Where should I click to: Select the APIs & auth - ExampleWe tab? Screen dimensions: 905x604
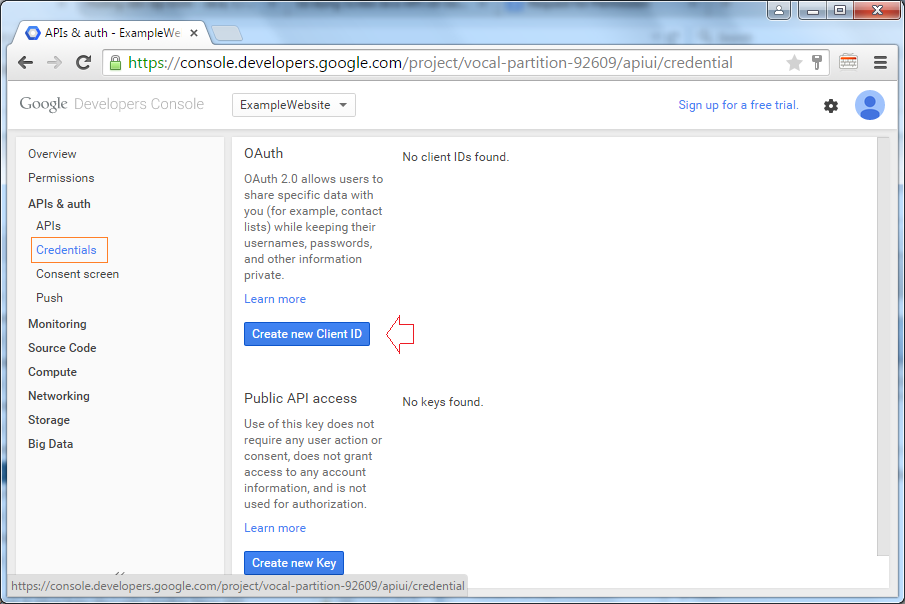110,33
